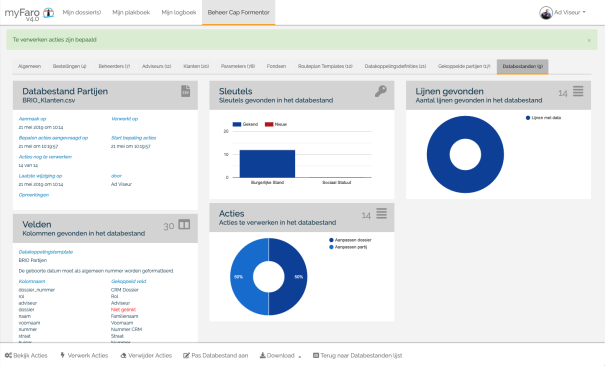Run Verwerk Acties in bottom toolbar
This screenshot has height=366, width=605.
pos(84,356)
